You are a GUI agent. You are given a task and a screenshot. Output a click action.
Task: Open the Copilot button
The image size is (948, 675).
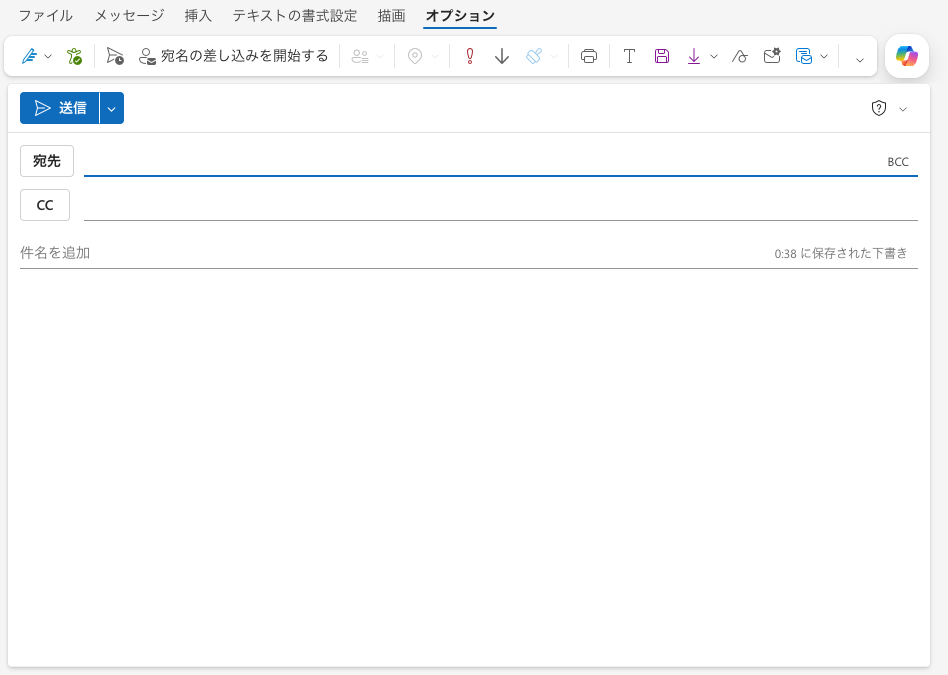pyautogui.click(x=907, y=56)
